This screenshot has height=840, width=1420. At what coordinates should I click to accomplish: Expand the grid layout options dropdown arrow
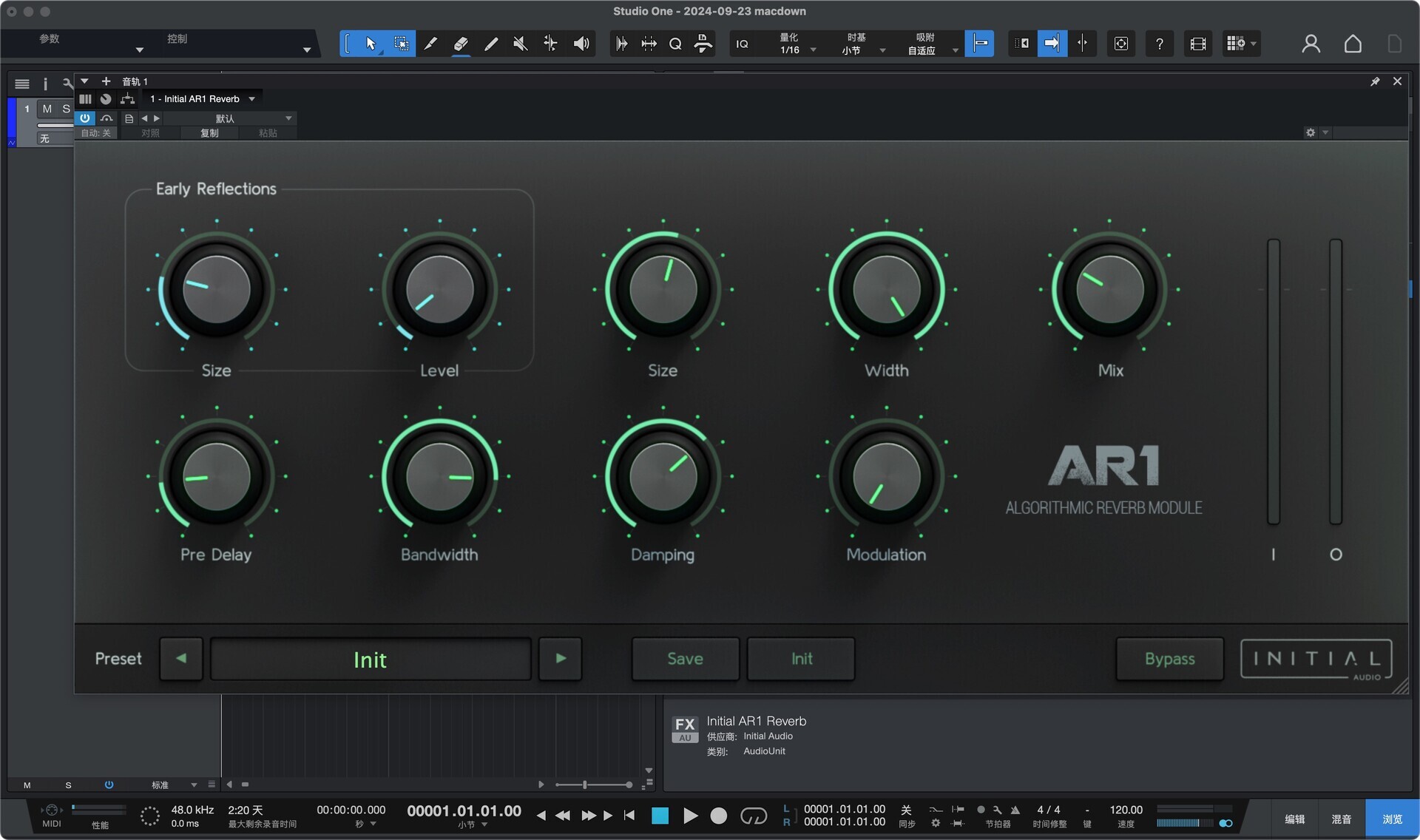pos(1253,44)
